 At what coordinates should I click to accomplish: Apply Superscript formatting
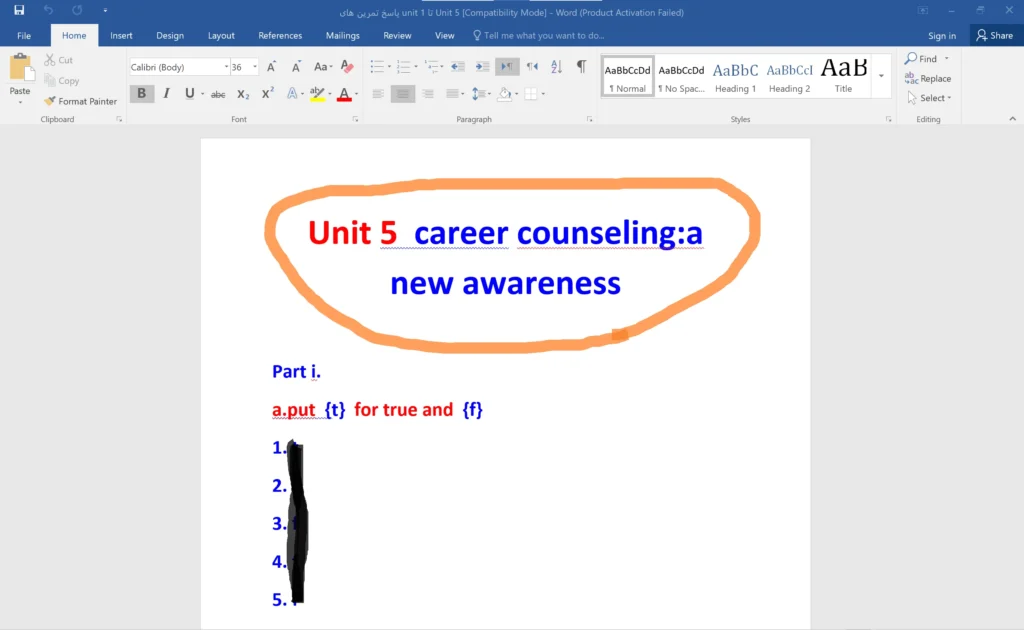click(x=266, y=93)
